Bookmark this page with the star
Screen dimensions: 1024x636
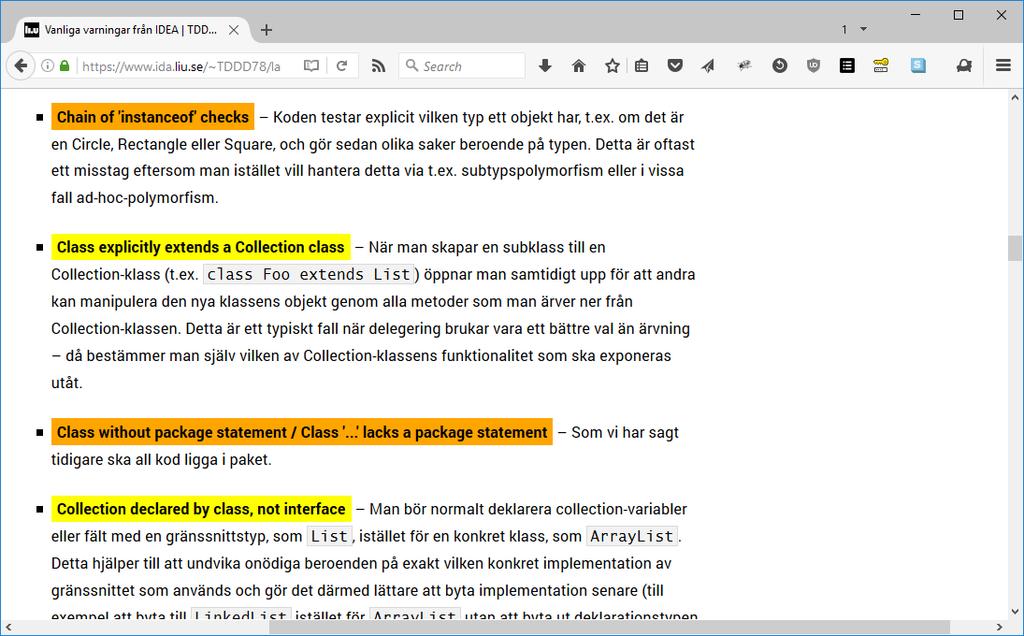point(612,65)
